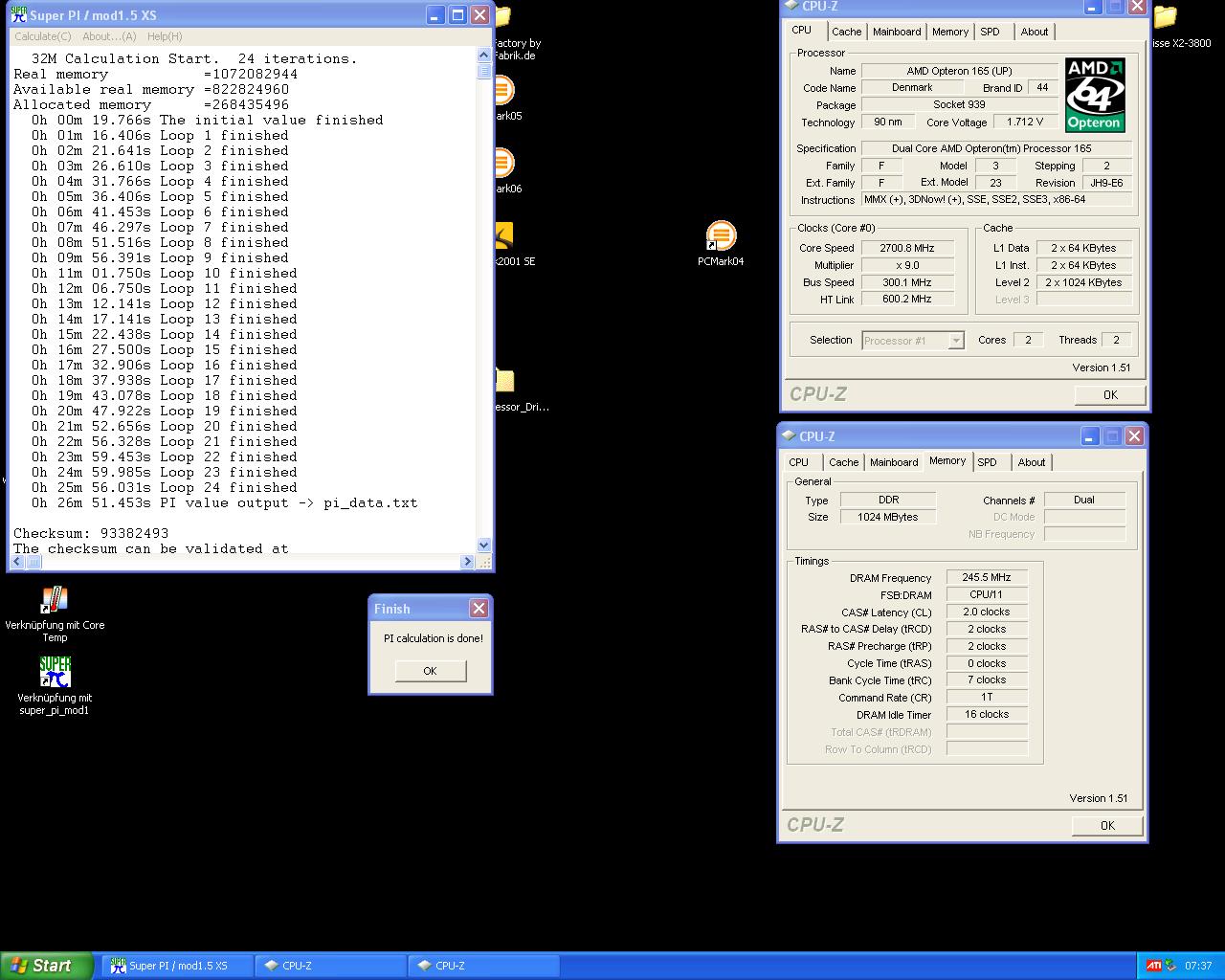Click the ATI icon in the system tray
This screenshot has width=1225, height=980.
coord(1153,966)
